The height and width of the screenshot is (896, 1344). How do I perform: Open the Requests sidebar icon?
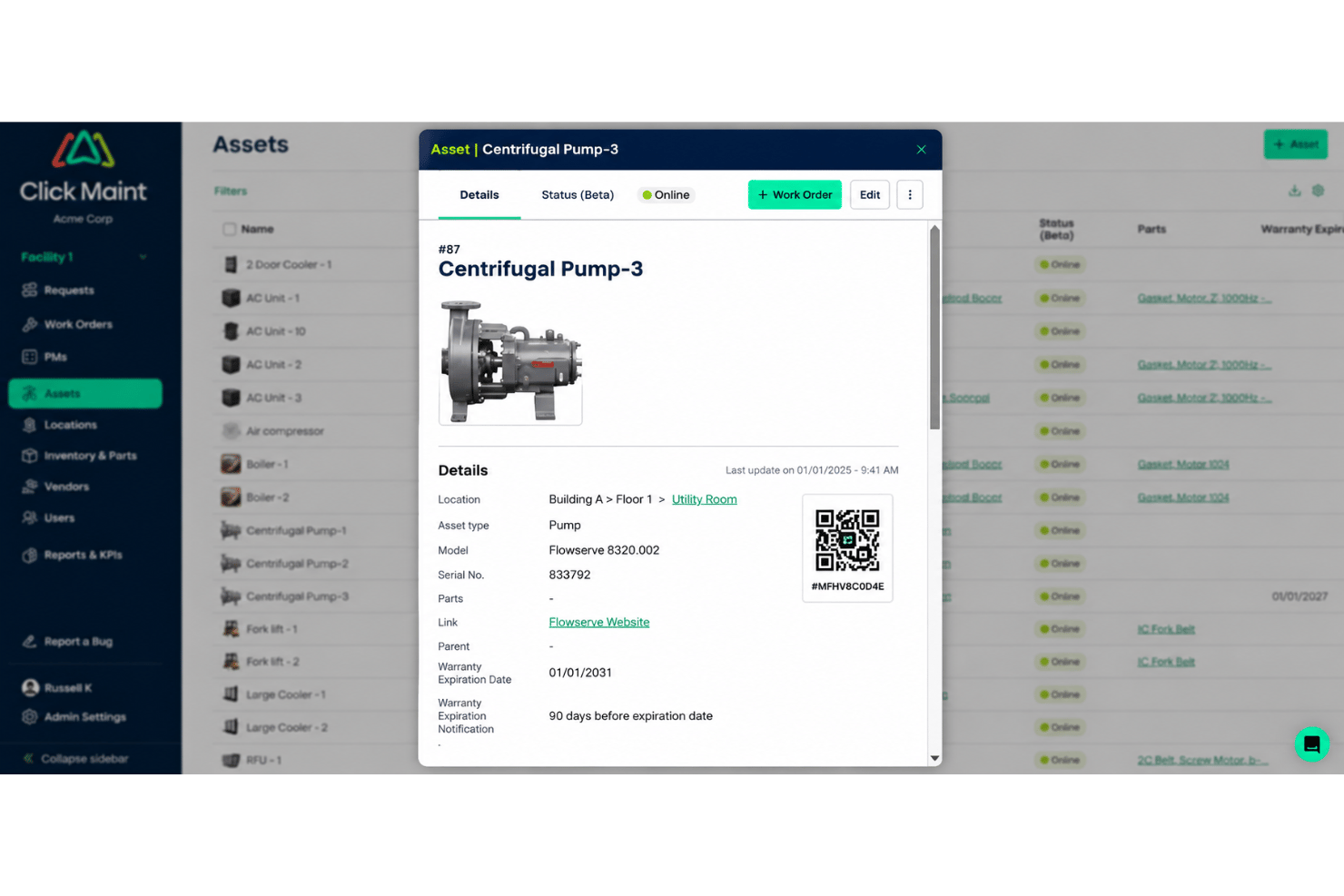click(30, 290)
